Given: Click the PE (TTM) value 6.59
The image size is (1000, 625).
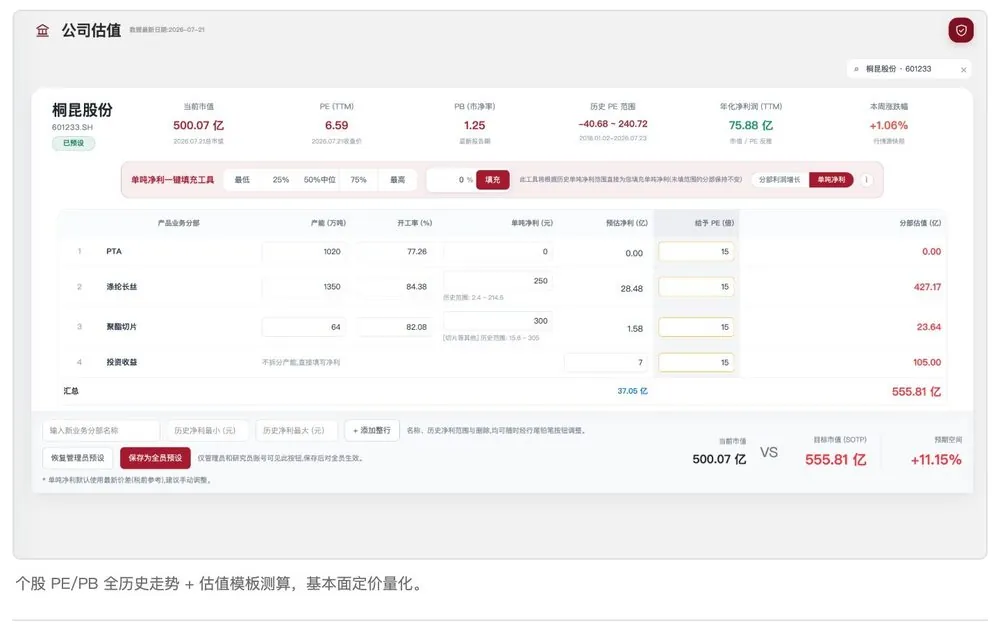Looking at the screenshot, I should coord(336,126).
